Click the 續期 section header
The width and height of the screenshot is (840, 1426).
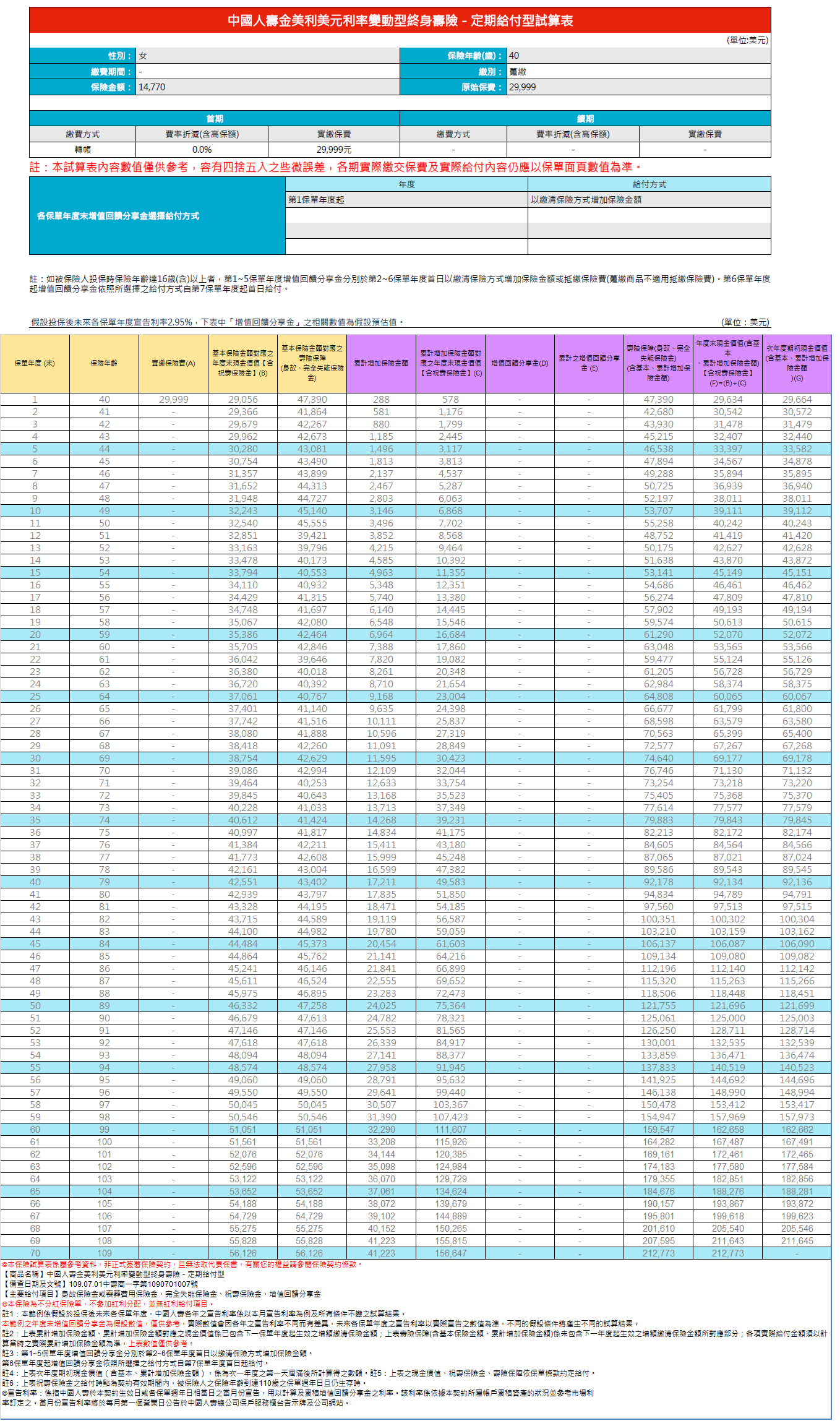[x=585, y=119]
